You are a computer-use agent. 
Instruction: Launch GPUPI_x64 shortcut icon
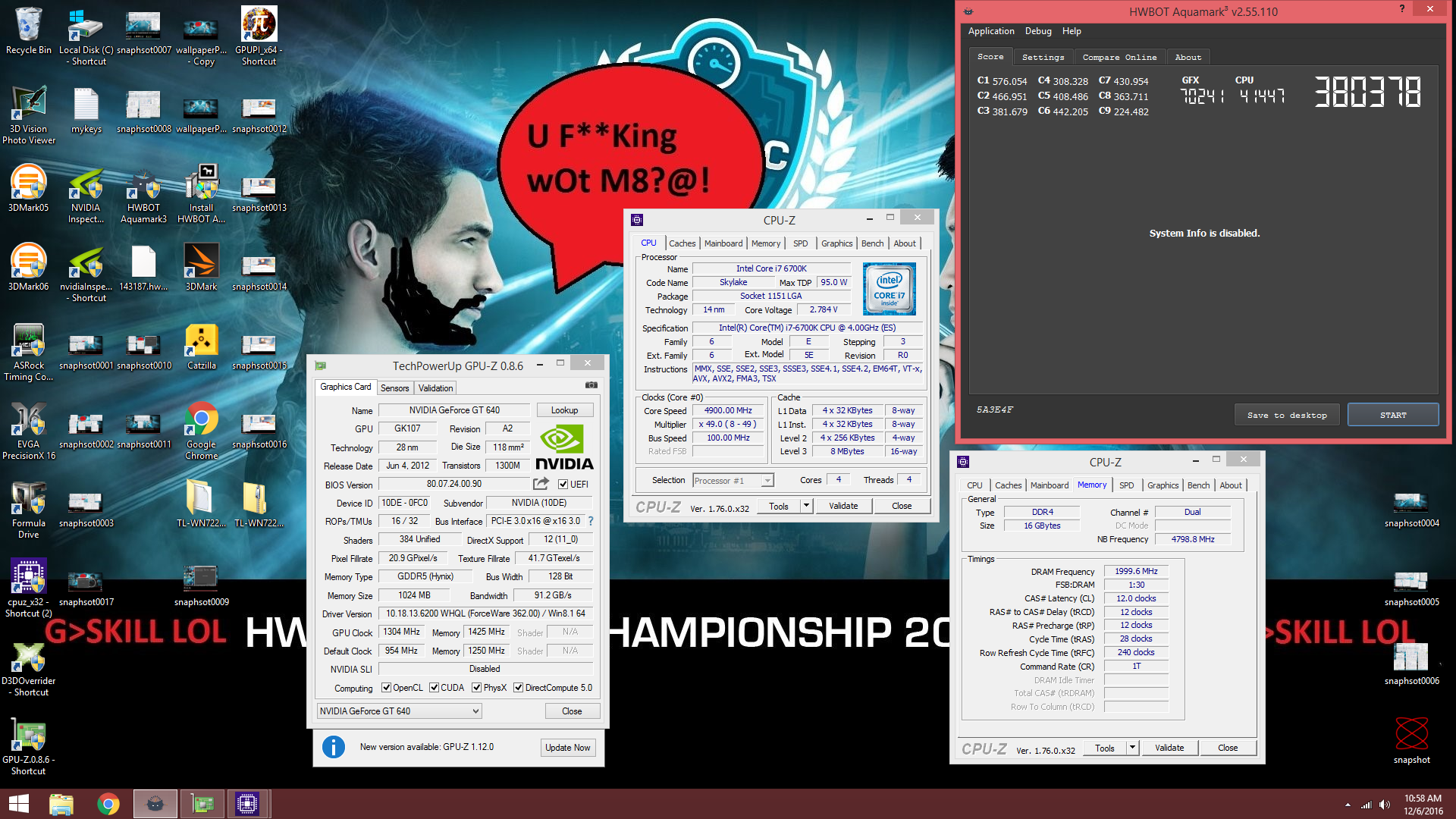click(259, 36)
